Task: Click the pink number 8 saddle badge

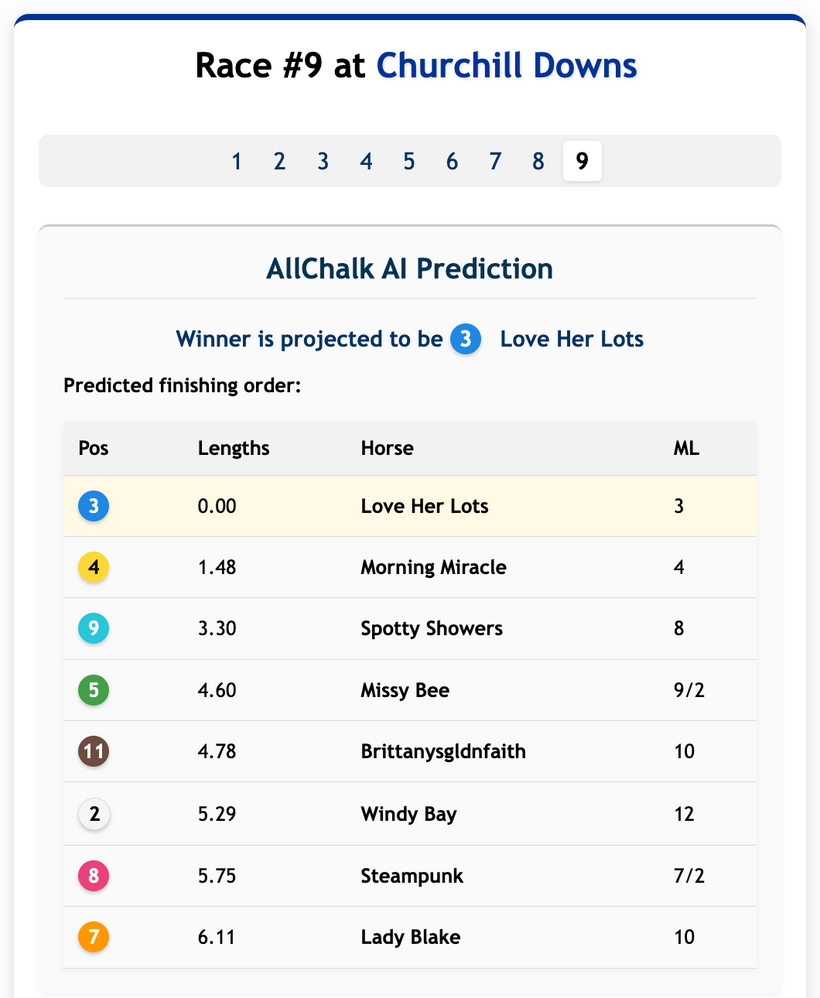Action: click(94, 876)
